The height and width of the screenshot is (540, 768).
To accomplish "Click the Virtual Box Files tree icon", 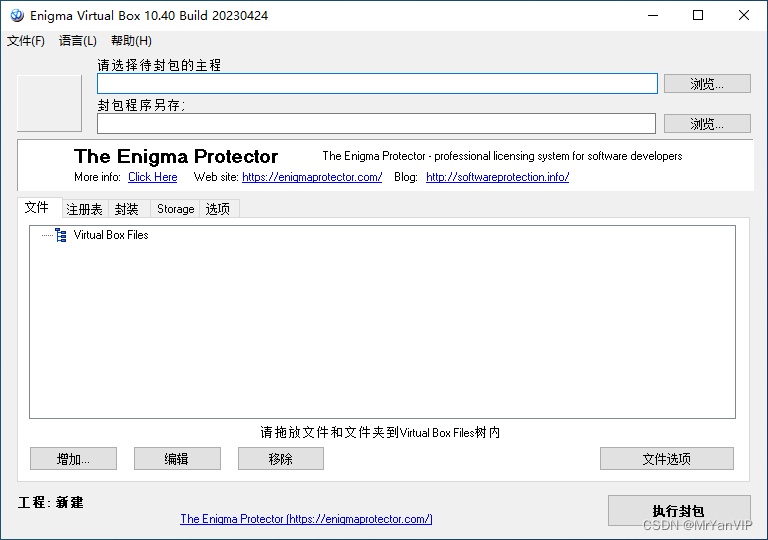I will pos(61,235).
